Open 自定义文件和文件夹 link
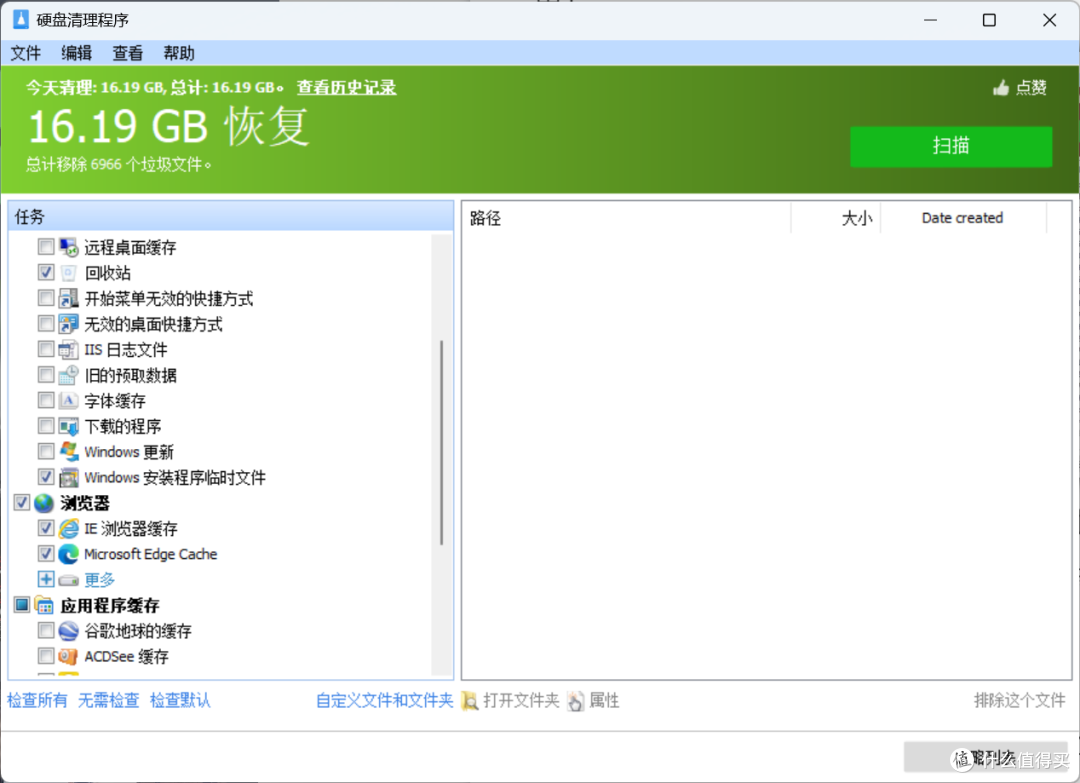This screenshot has height=783, width=1080. point(384,700)
